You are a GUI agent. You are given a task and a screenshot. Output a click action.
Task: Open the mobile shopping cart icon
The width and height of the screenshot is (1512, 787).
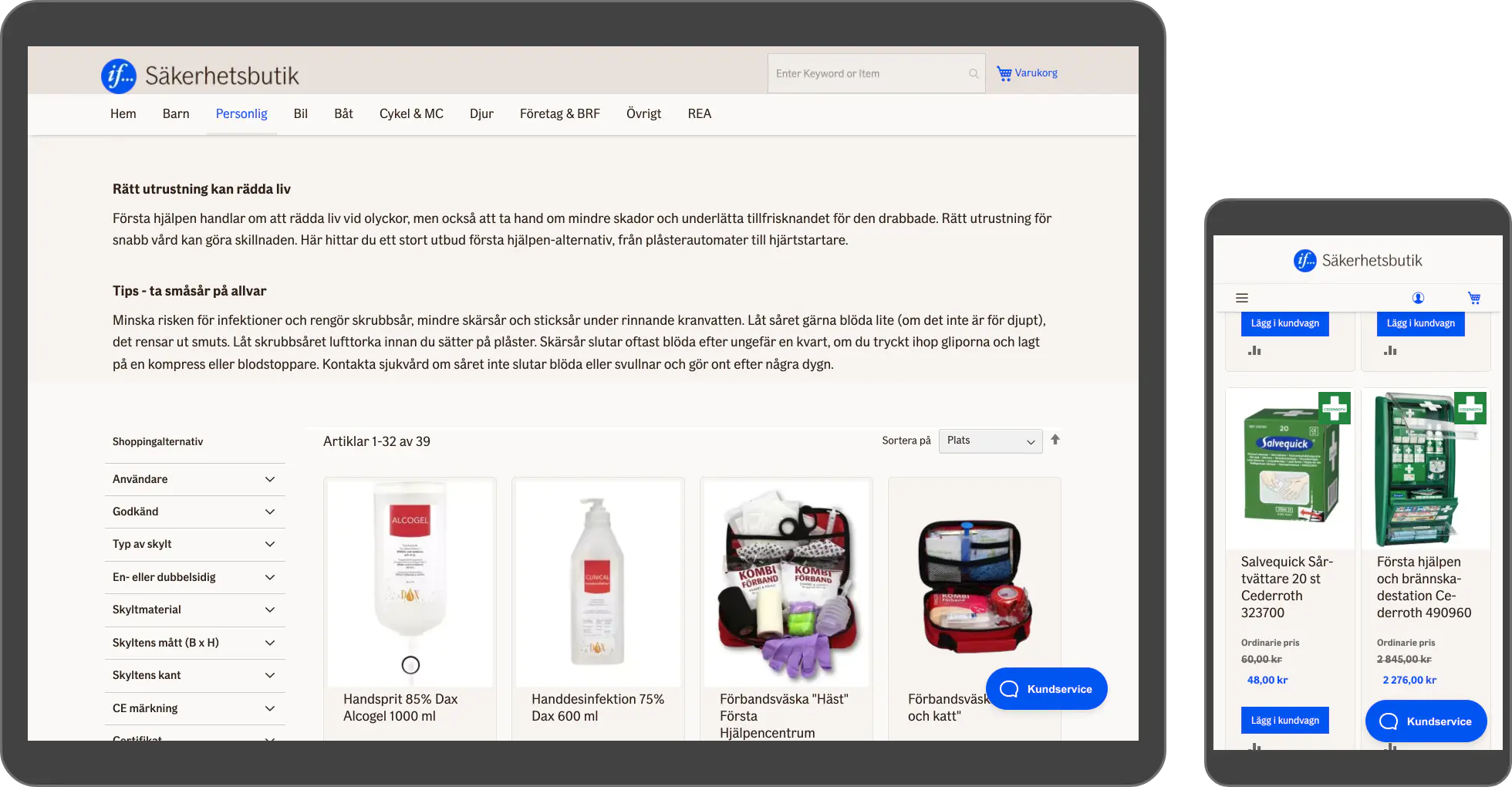pos(1474,298)
